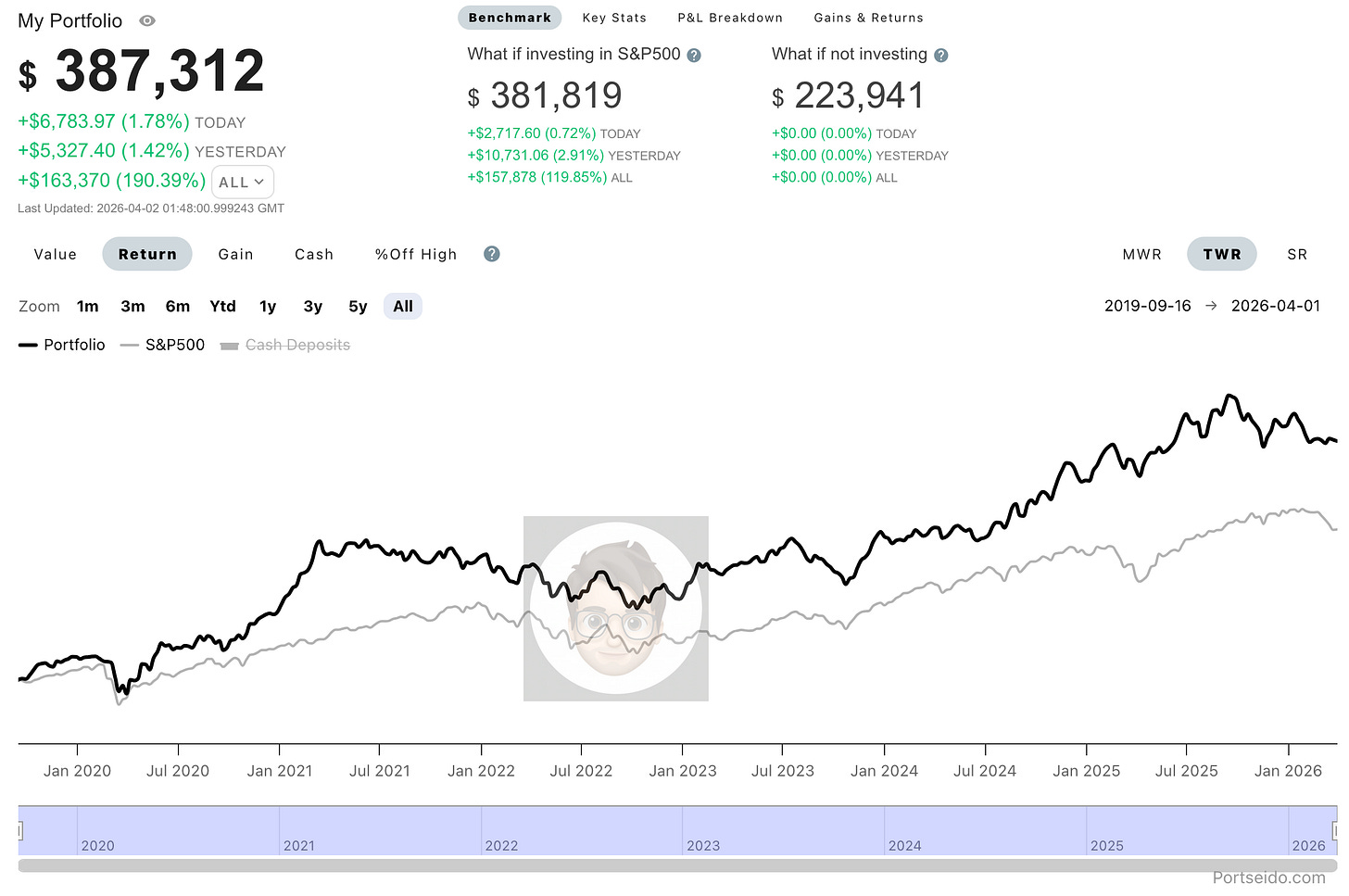The width and height of the screenshot is (1349, 896).
Task: Click end date 2026-04-01 field
Action: click(1276, 306)
